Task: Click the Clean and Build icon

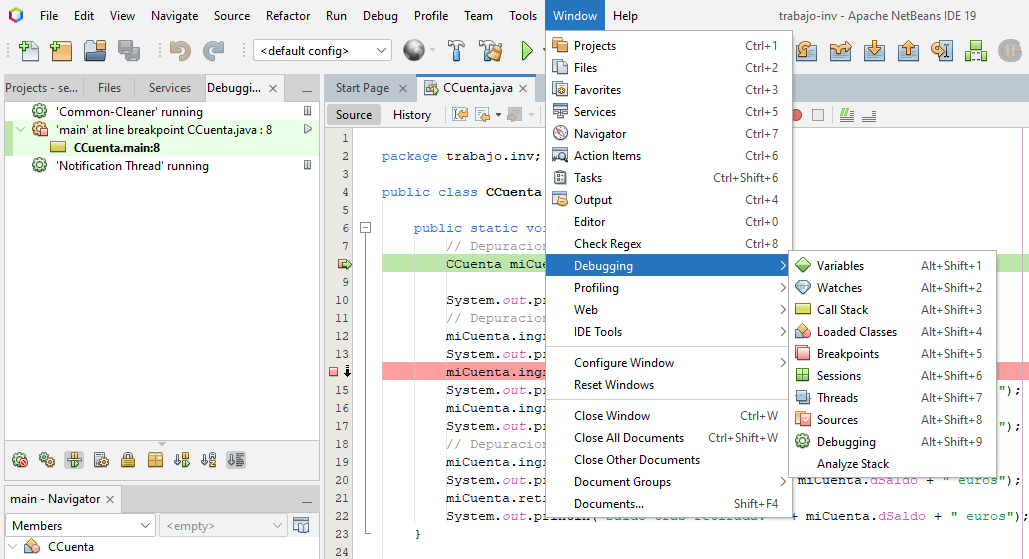Action: pyautogui.click(x=490, y=50)
